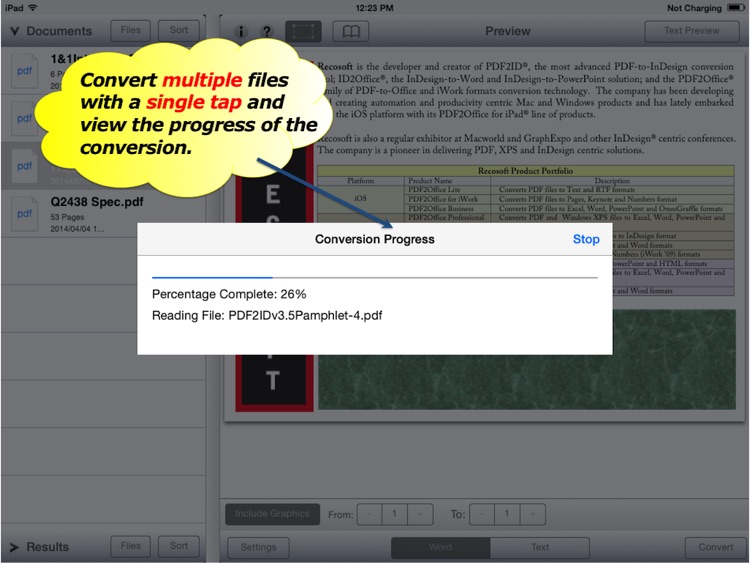
Task: Select the area marquee selection tool
Action: click(303, 32)
